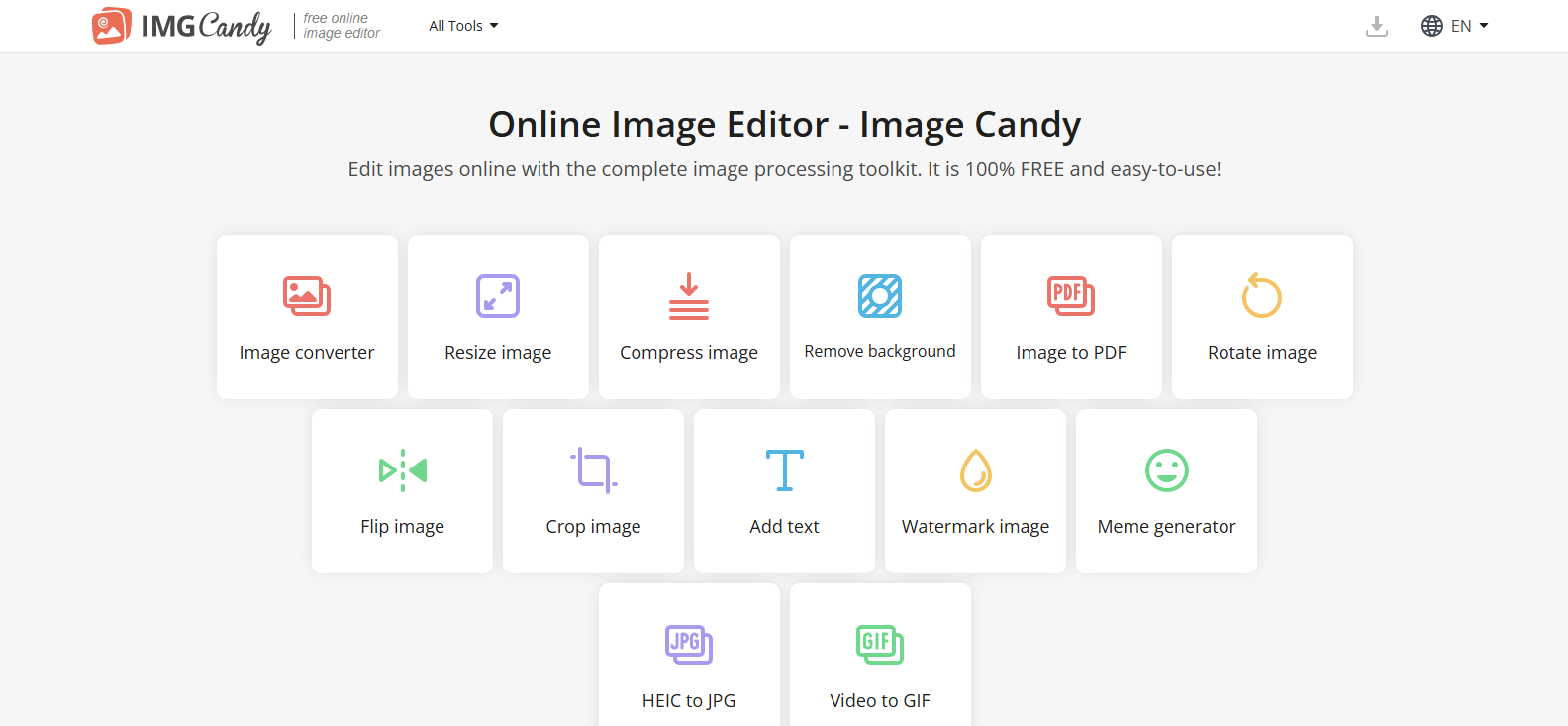The height and width of the screenshot is (726, 1568).
Task: Select the Video to GIF icon
Action: (x=880, y=645)
